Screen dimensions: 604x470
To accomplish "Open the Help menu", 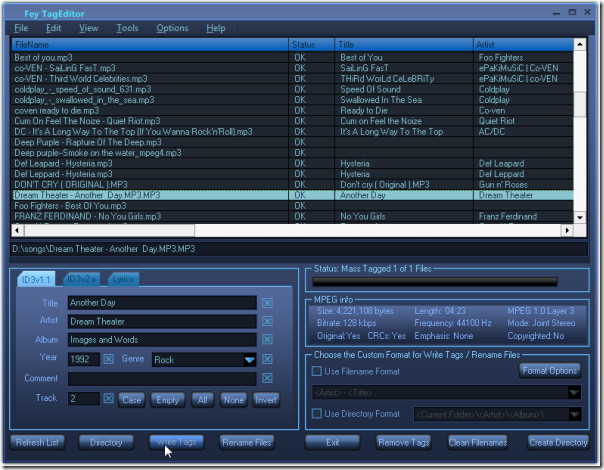I will pyautogui.click(x=216, y=28).
